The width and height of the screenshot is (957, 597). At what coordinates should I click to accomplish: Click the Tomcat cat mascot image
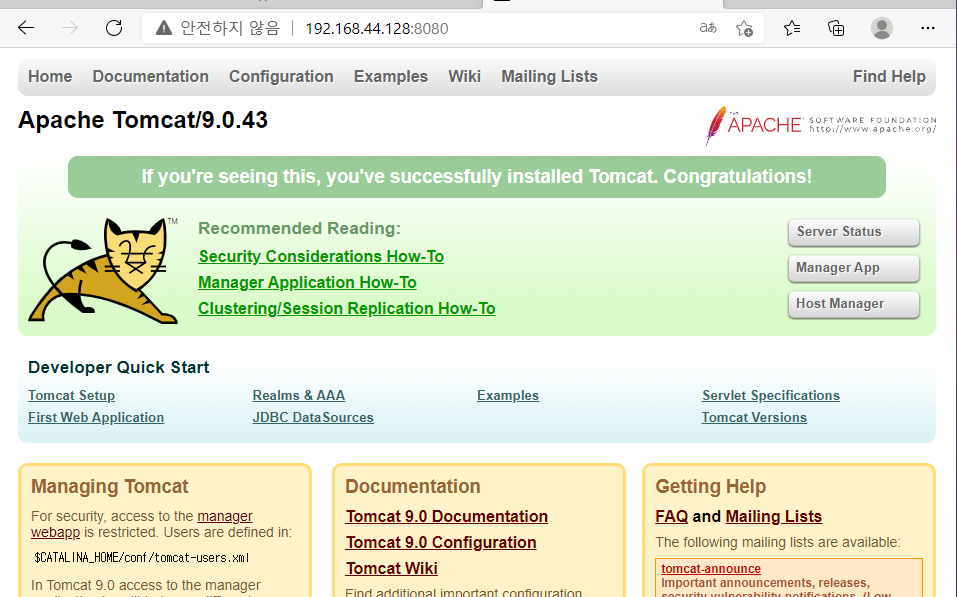click(104, 270)
